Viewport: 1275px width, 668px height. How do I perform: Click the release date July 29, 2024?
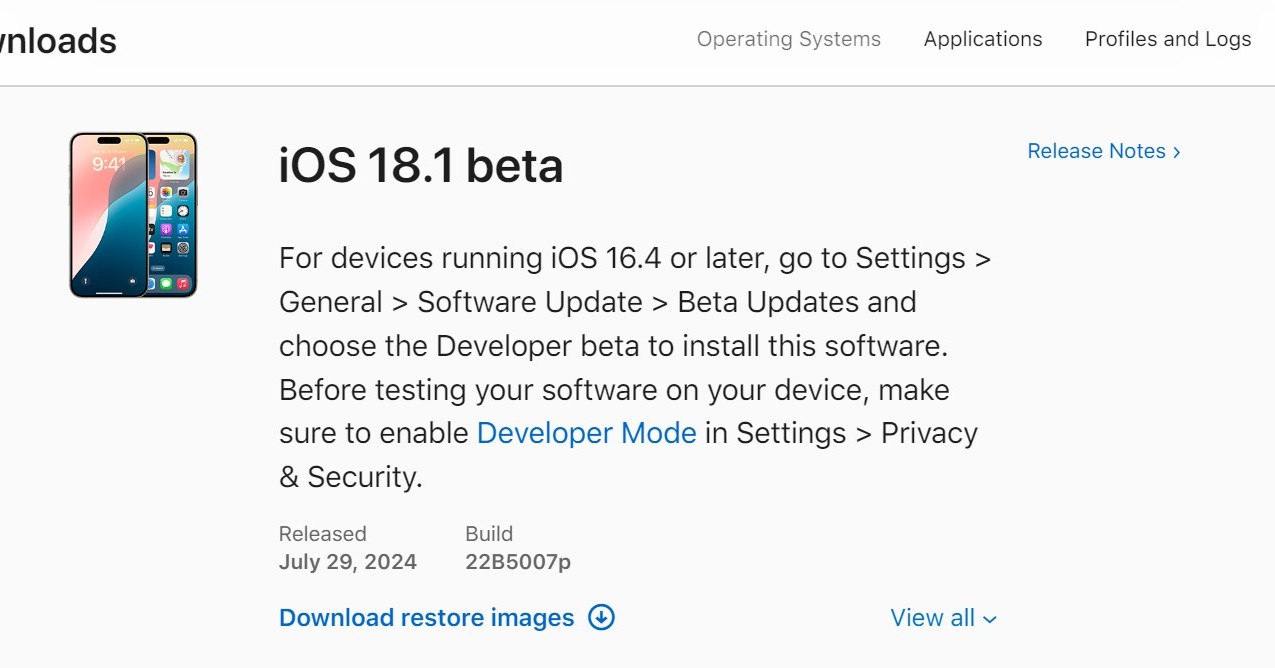coord(347,562)
